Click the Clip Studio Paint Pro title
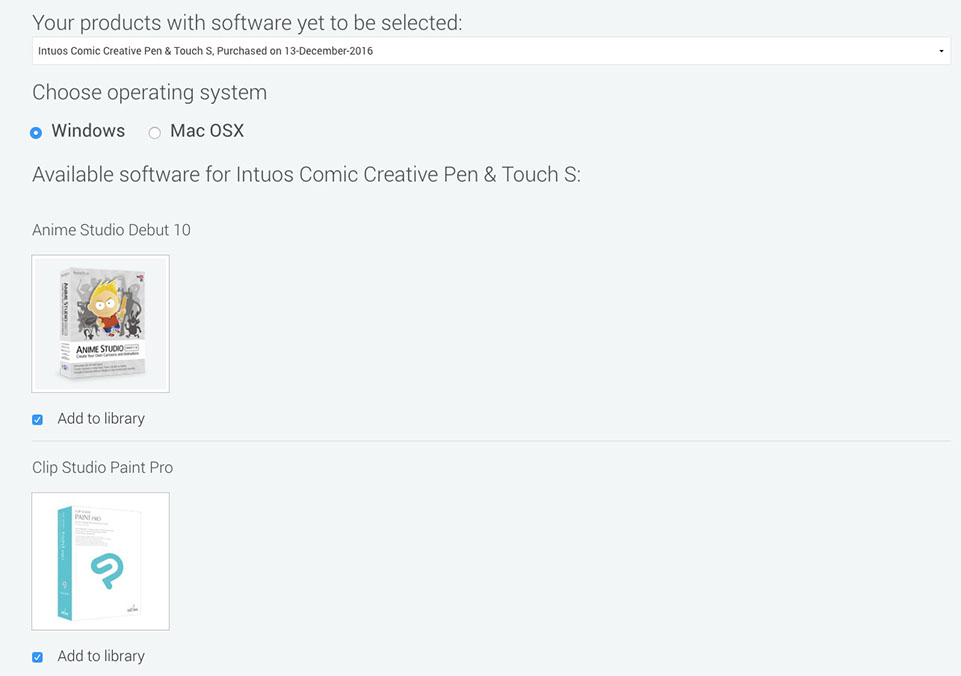Viewport: 961px width, 676px height. click(102, 467)
